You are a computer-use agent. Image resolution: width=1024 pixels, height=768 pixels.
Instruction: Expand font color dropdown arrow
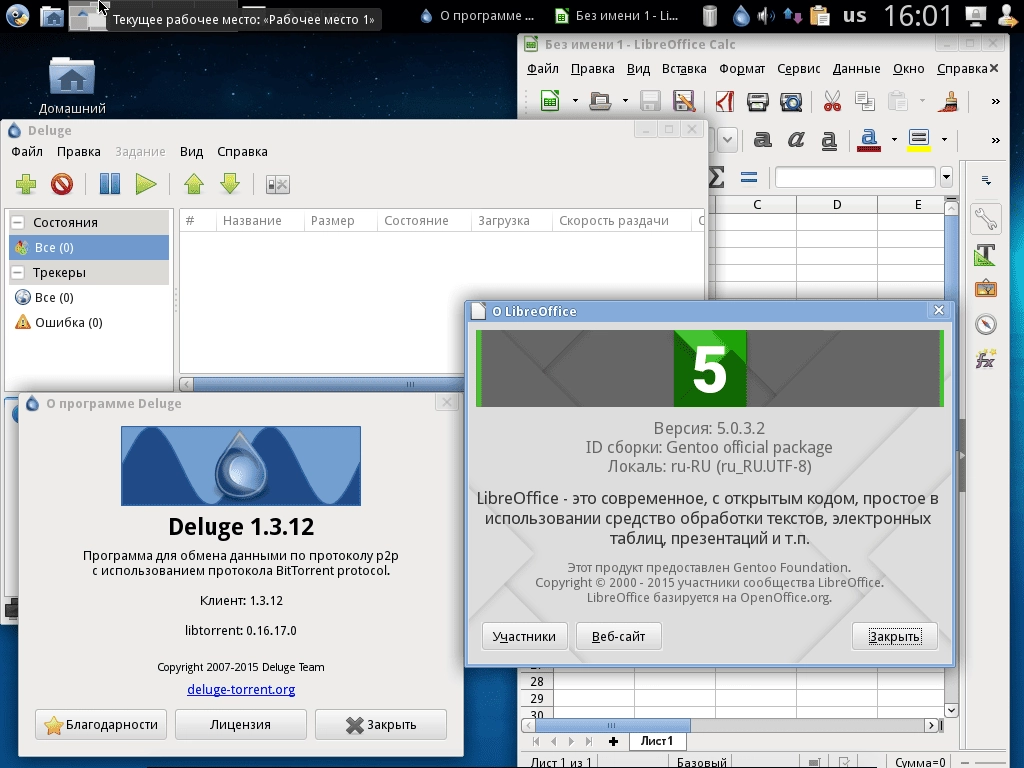894,140
